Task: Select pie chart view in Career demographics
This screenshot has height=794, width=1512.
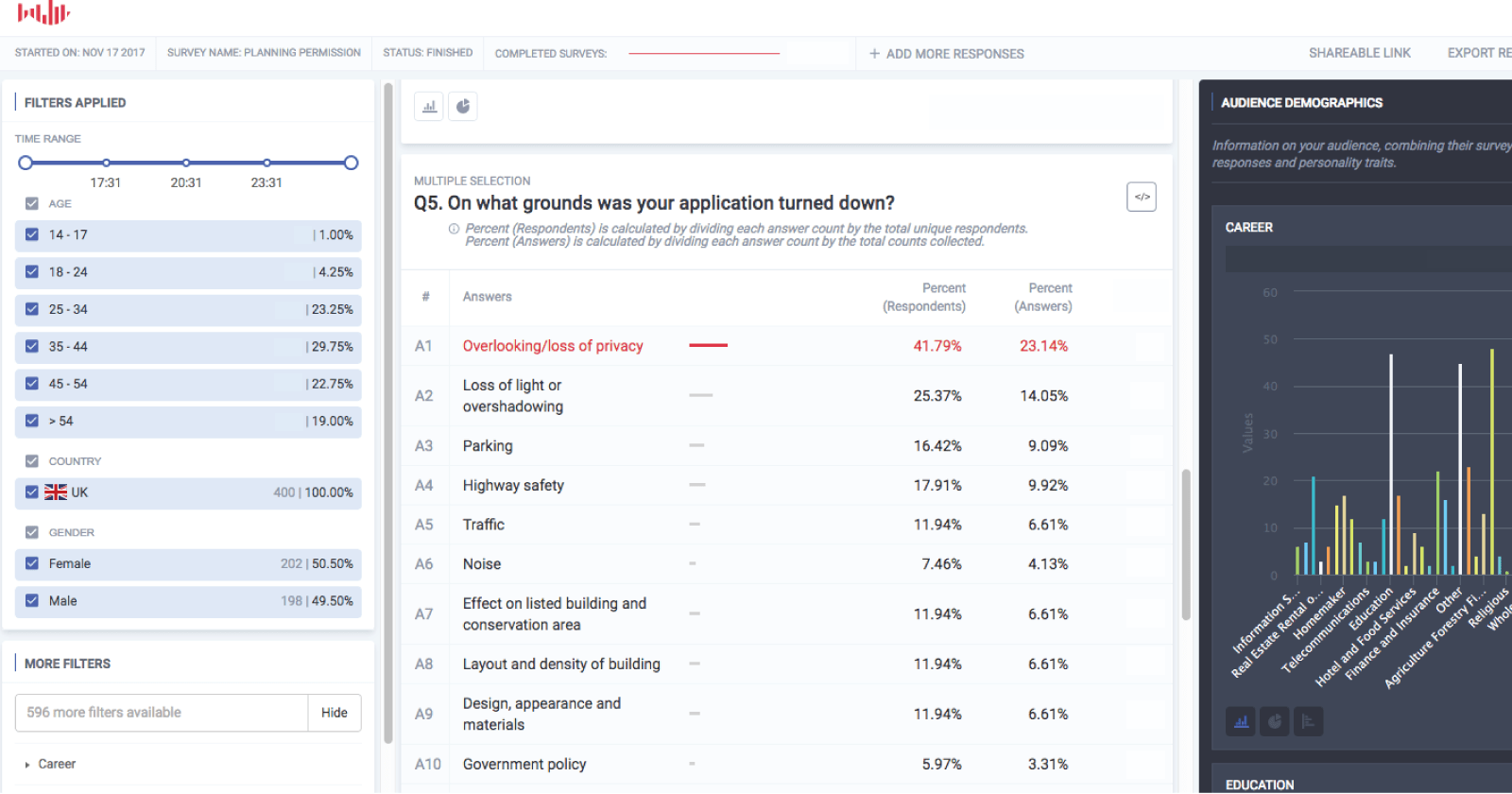Action: pos(1274,721)
